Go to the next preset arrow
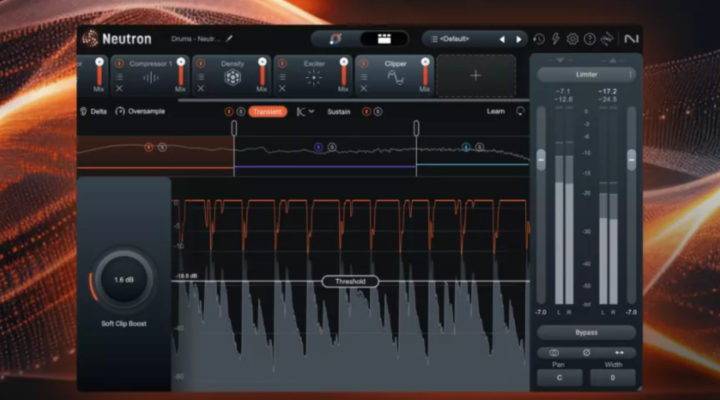This screenshot has height=400, width=720. tap(519, 39)
